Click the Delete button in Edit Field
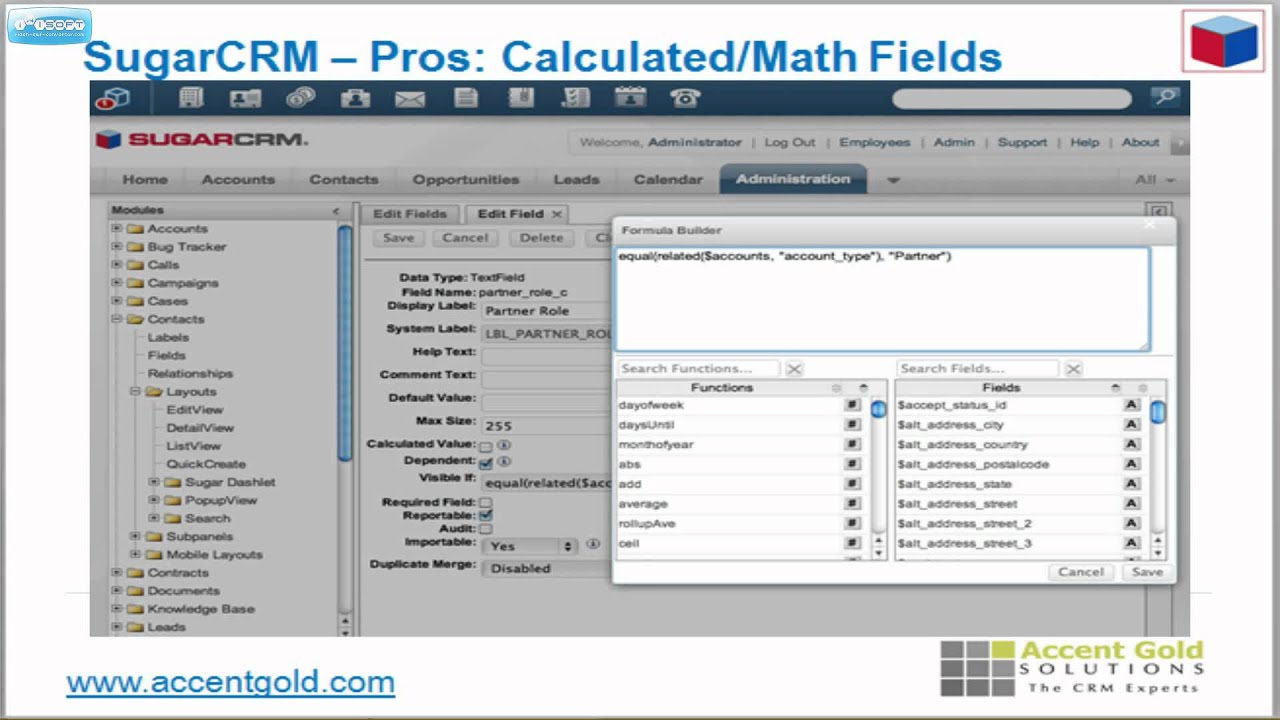Viewport: 1280px width, 720px height. pyautogui.click(x=541, y=238)
